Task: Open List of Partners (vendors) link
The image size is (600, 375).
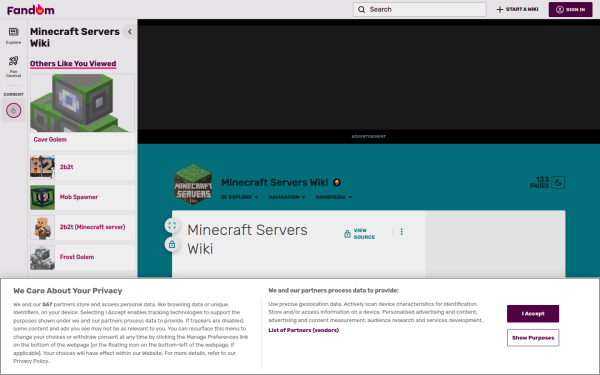Action: (x=303, y=330)
